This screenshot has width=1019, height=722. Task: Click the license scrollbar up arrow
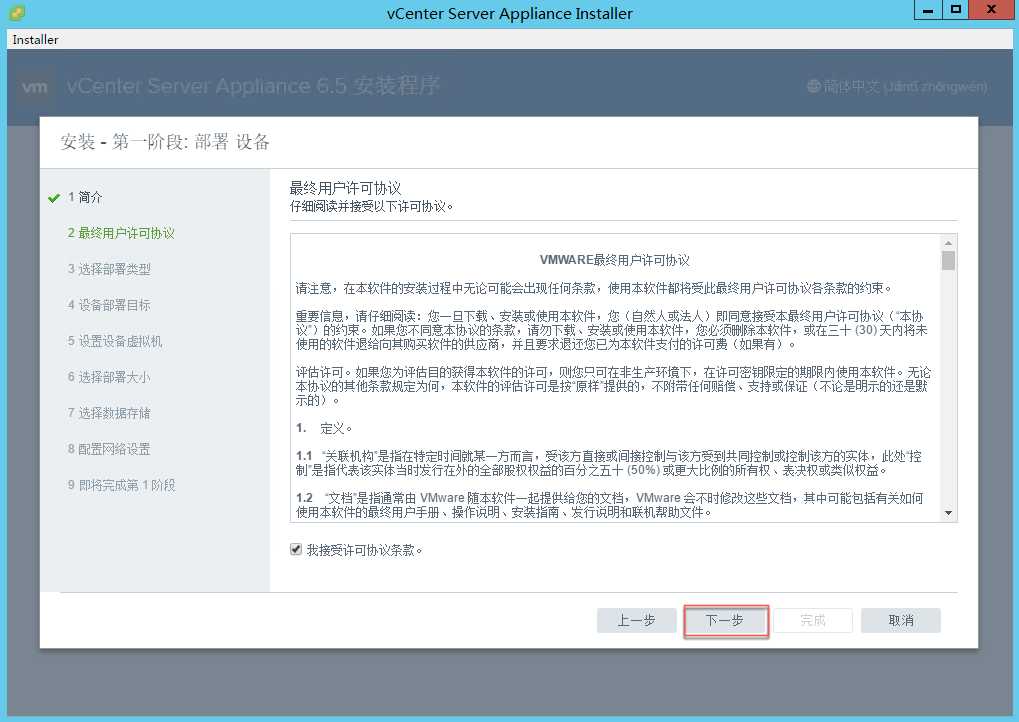pyautogui.click(x=948, y=242)
